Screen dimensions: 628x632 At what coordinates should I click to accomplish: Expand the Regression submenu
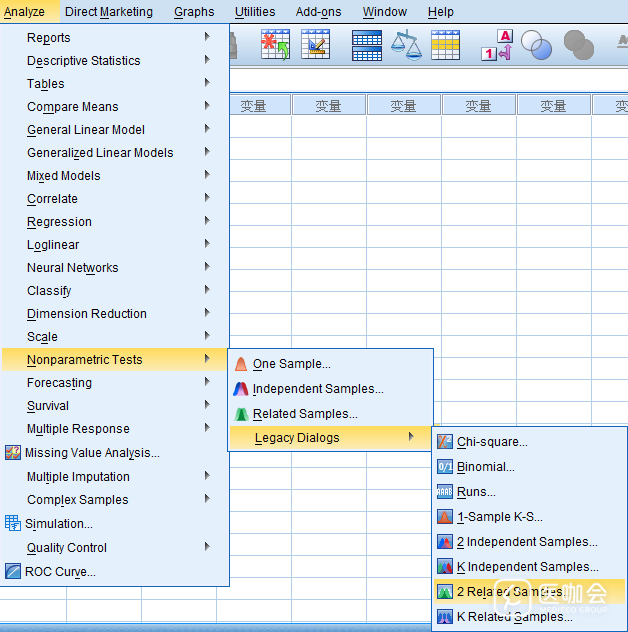[x=60, y=222]
